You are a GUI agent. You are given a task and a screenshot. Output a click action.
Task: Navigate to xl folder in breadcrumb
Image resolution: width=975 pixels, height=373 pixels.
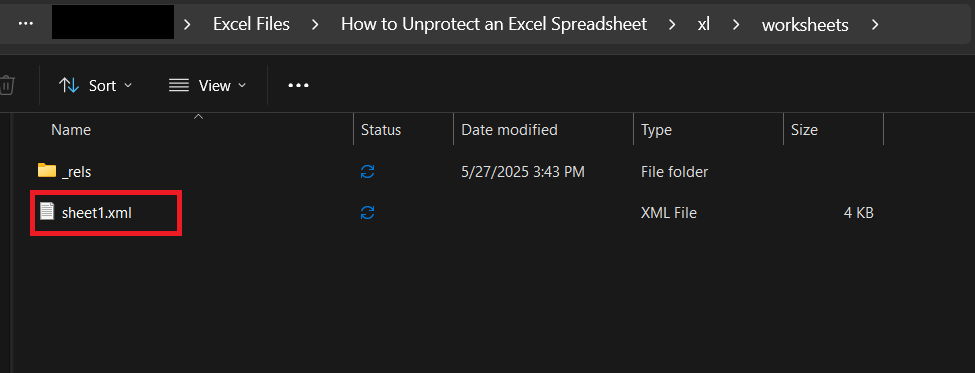pos(704,24)
